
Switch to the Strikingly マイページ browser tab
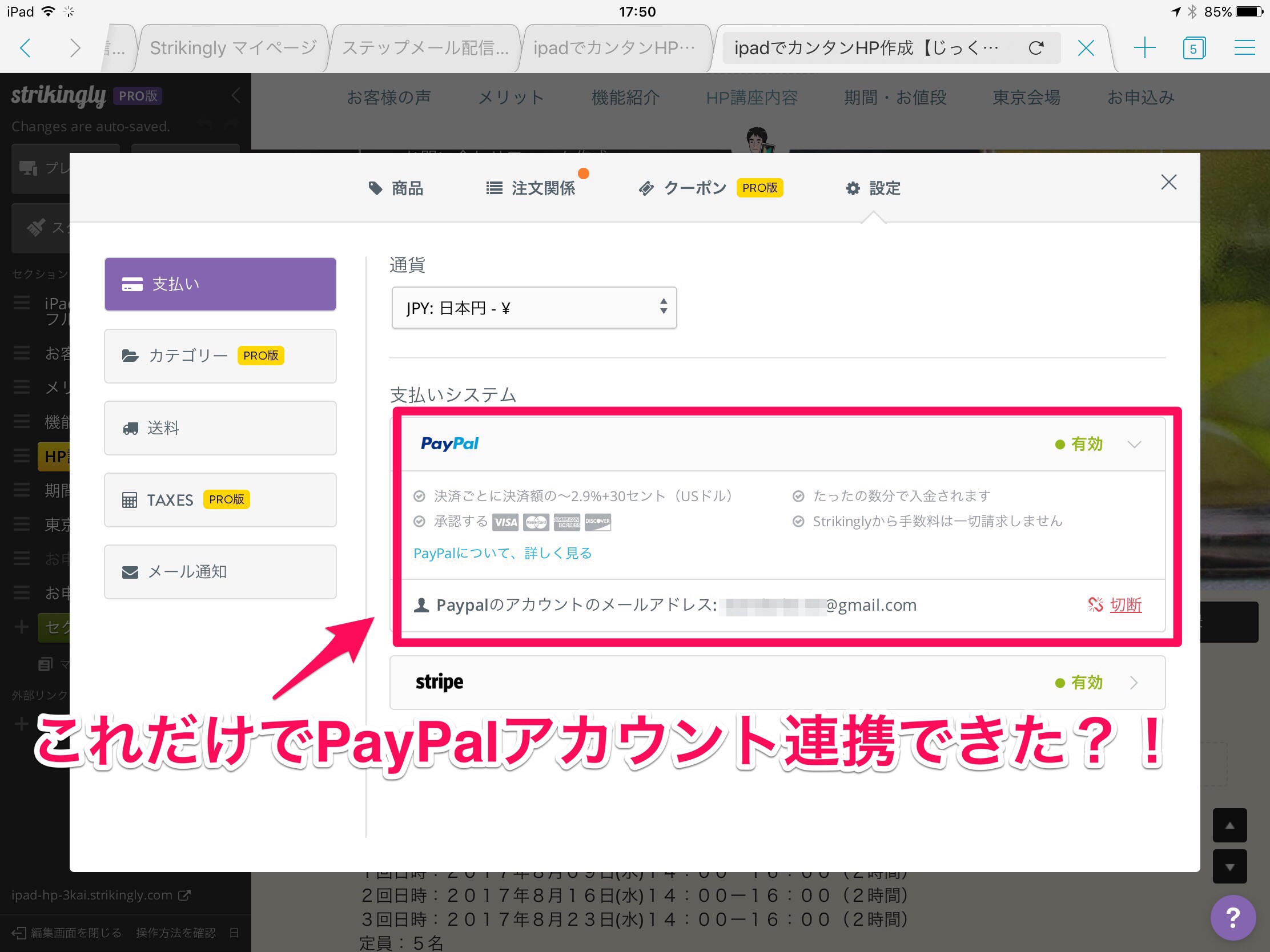[x=232, y=47]
